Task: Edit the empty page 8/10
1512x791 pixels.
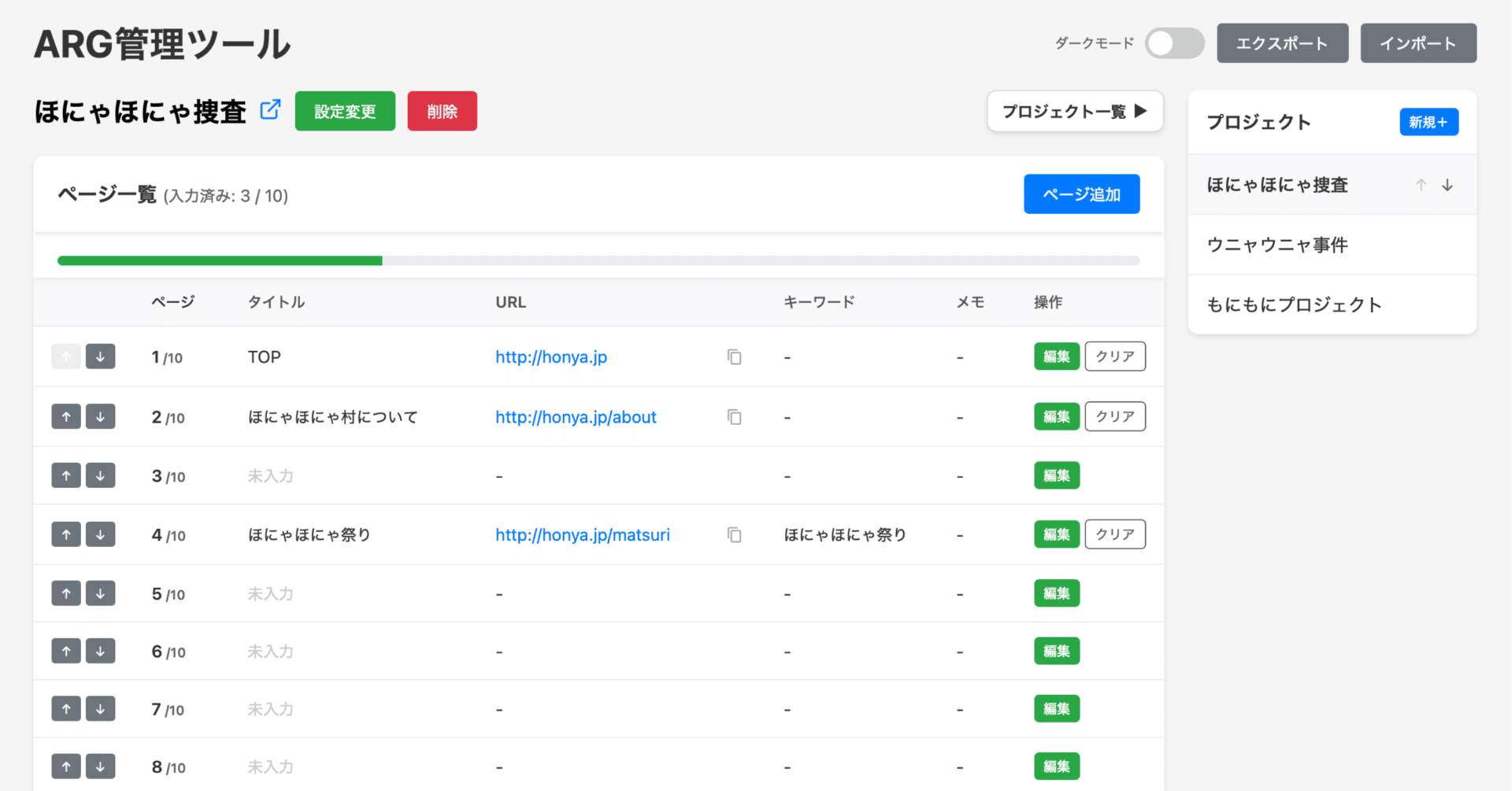Action: pos(1056,767)
